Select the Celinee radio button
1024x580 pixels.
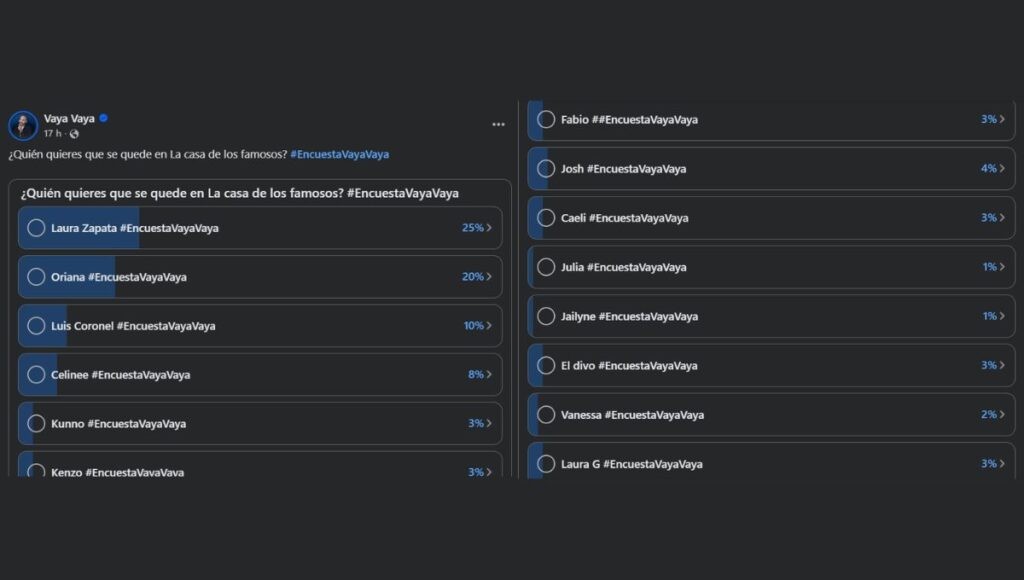pyautogui.click(x=36, y=375)
